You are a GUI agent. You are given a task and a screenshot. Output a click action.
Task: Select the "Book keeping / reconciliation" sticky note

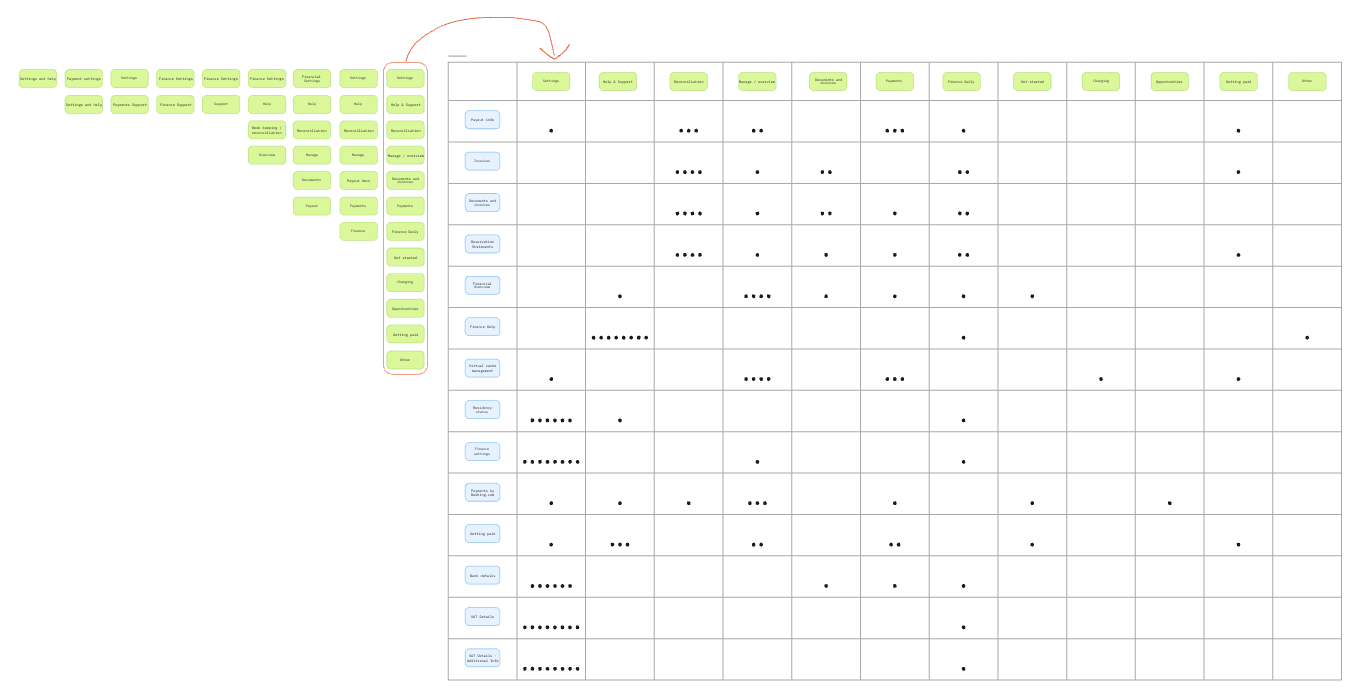[x=266, y=130]
